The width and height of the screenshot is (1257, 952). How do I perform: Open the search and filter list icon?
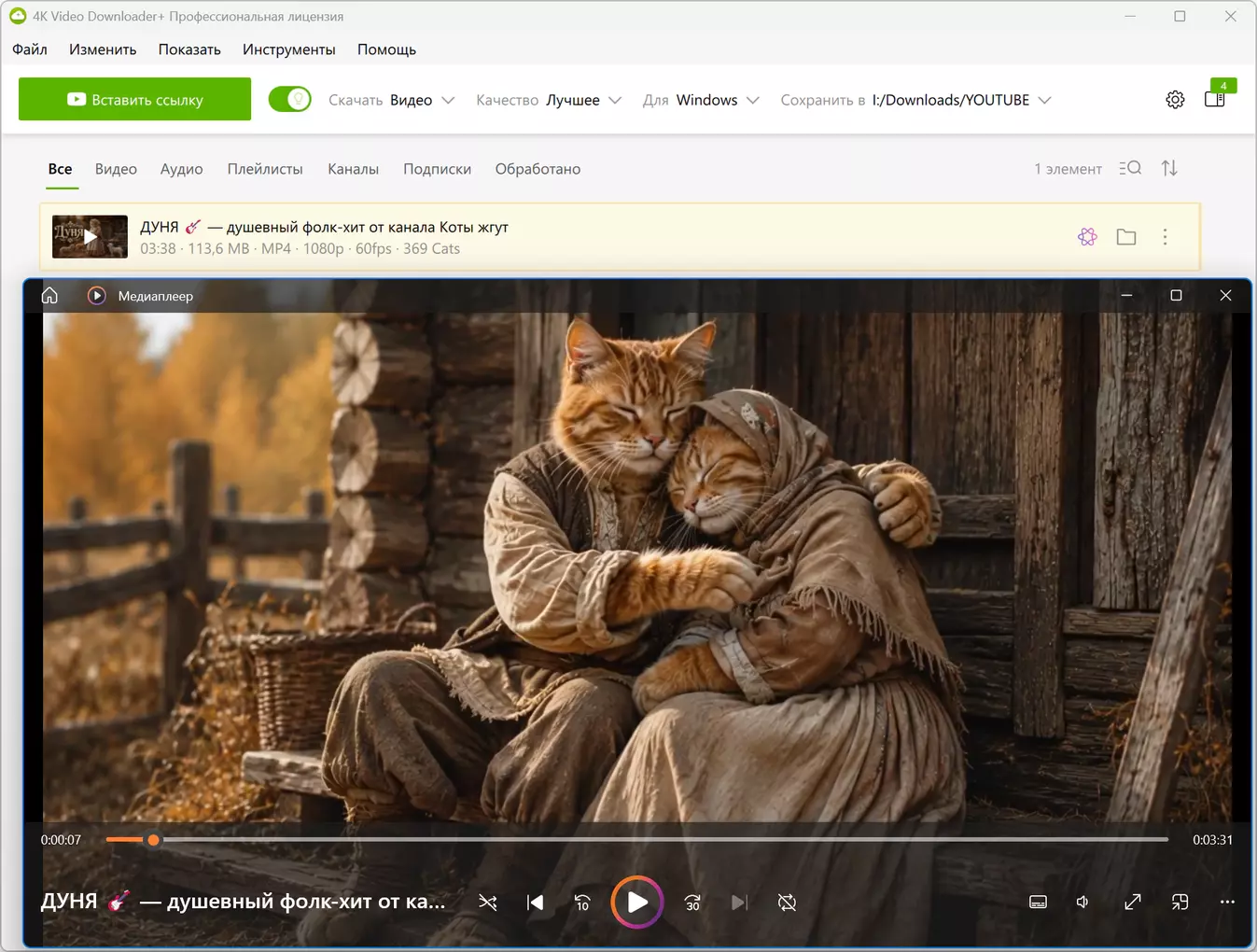[1130, 168]
